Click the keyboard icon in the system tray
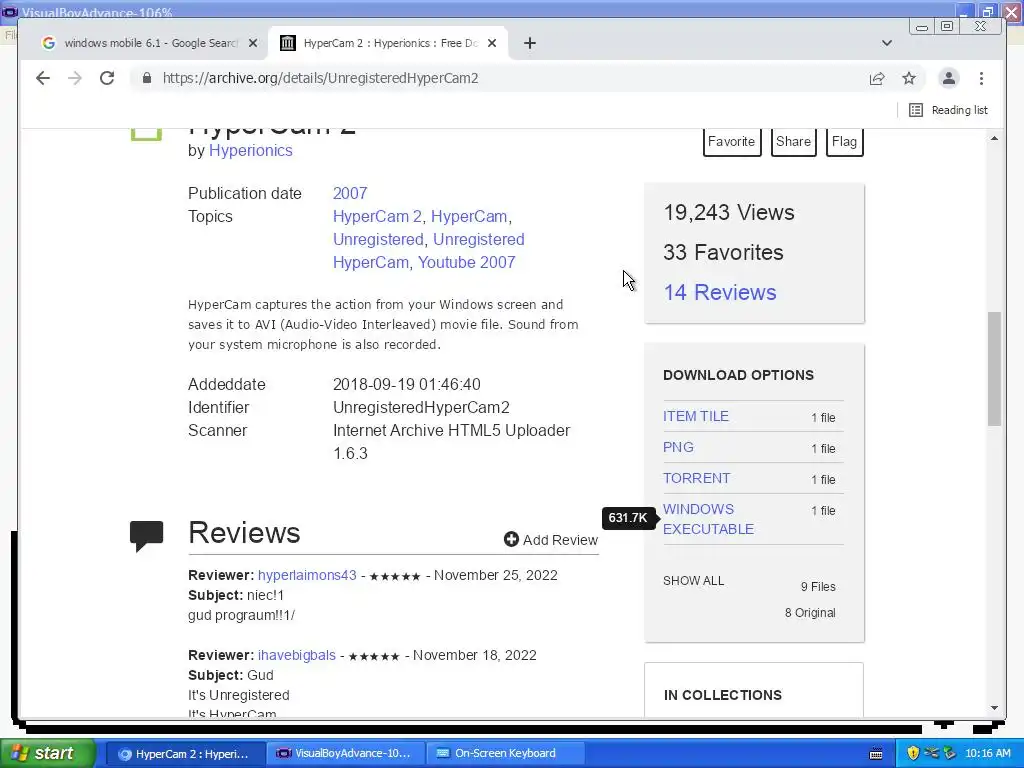The image size is (1024, 768). [x=876, y=754]
